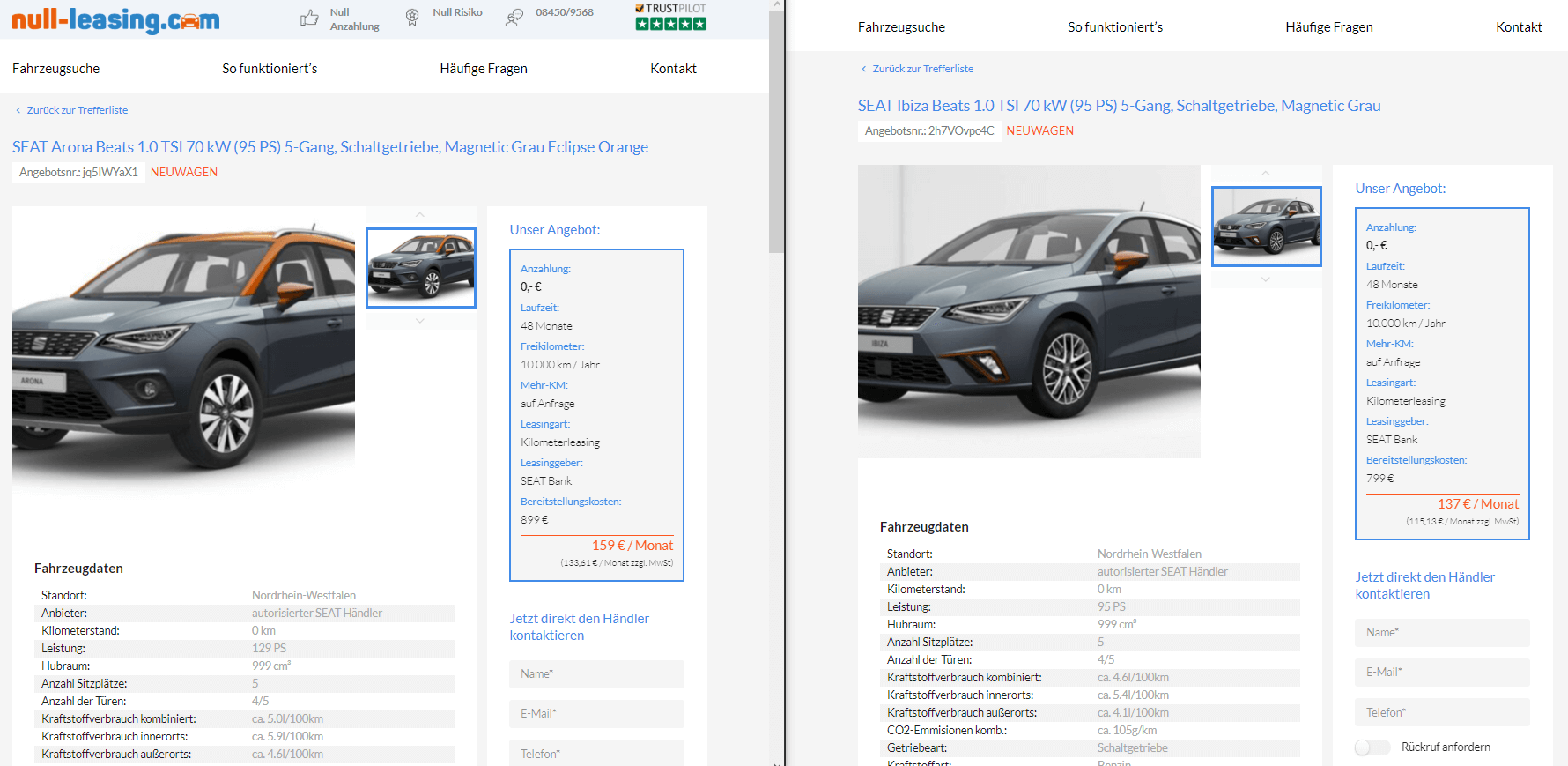The width and height of the screenshot is (1568, 766).
Task: Open So funktioniert's in left window menu
Action: click(270, 69)
